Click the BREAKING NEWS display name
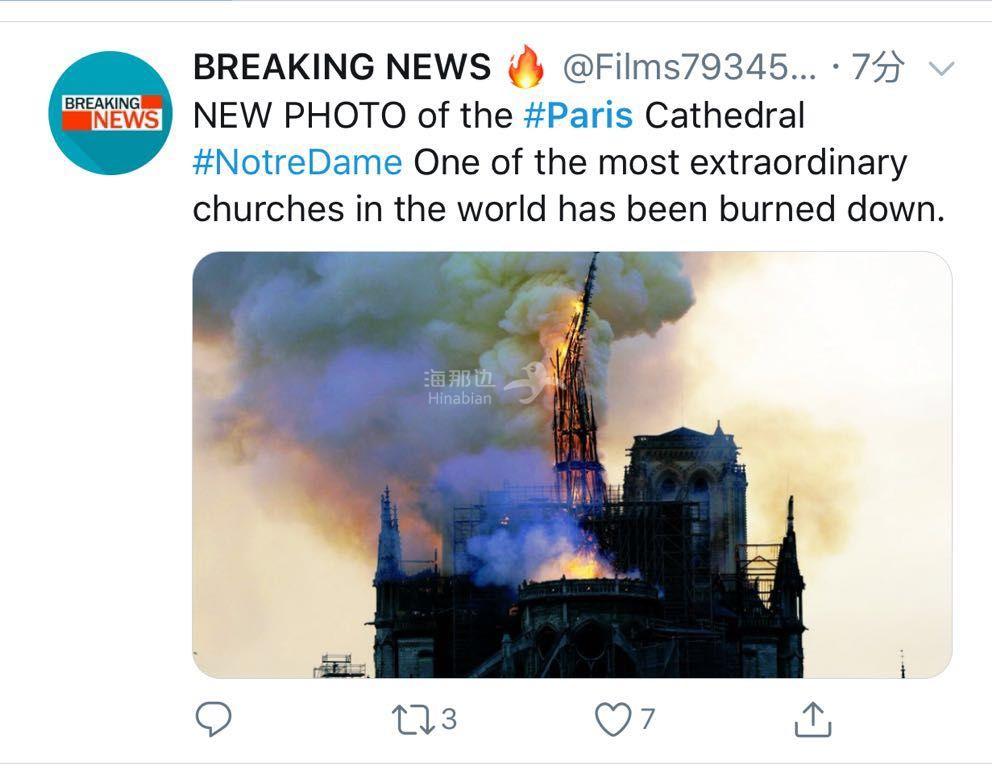This screenshot has width=992, height=771. click(342, 66)
